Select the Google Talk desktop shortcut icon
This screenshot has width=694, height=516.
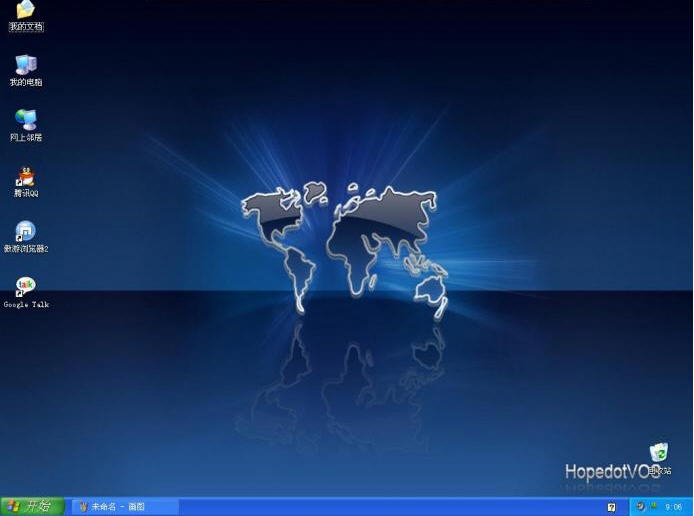coord(25,288)
